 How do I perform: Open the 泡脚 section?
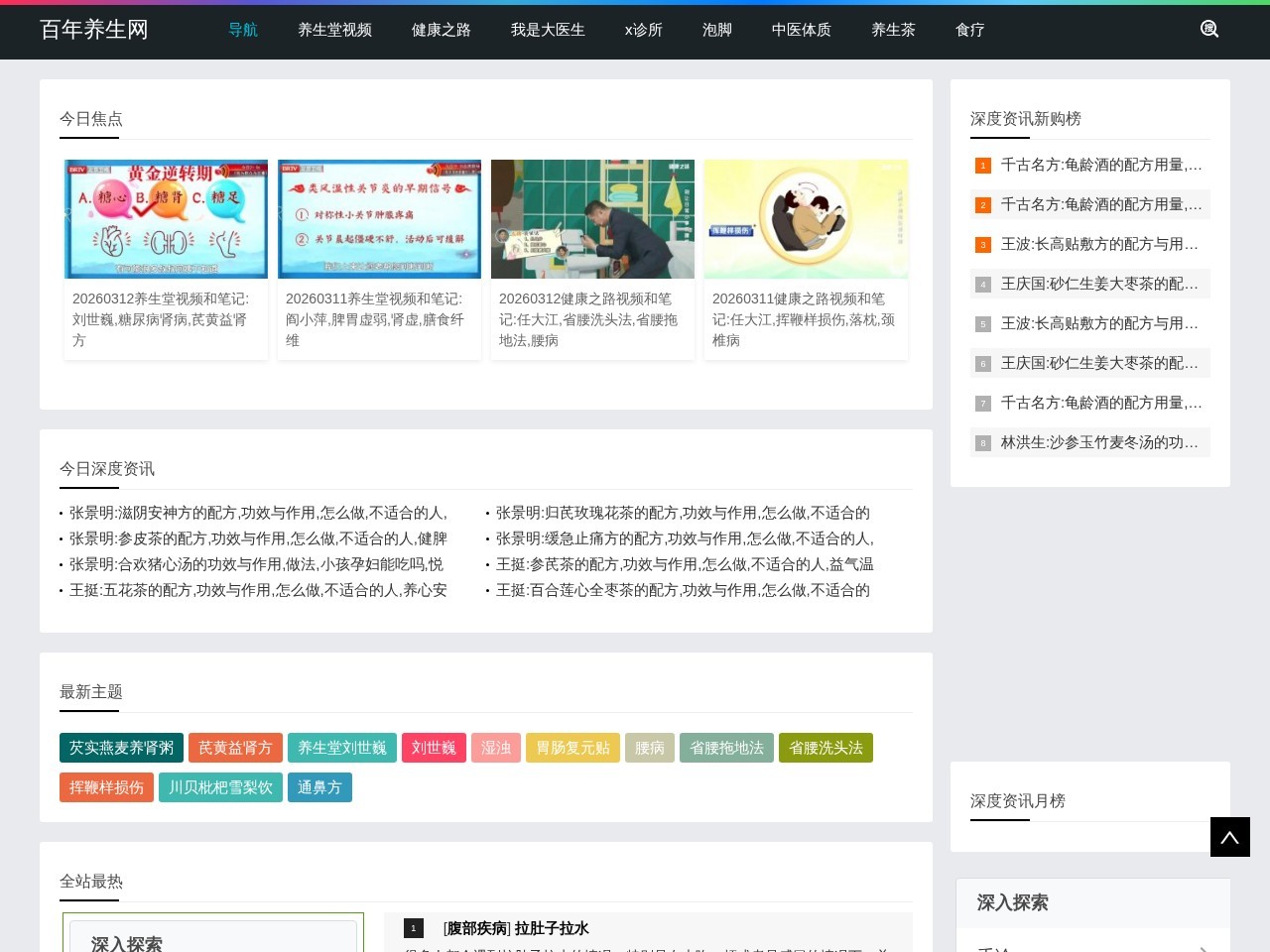[716, 30]
